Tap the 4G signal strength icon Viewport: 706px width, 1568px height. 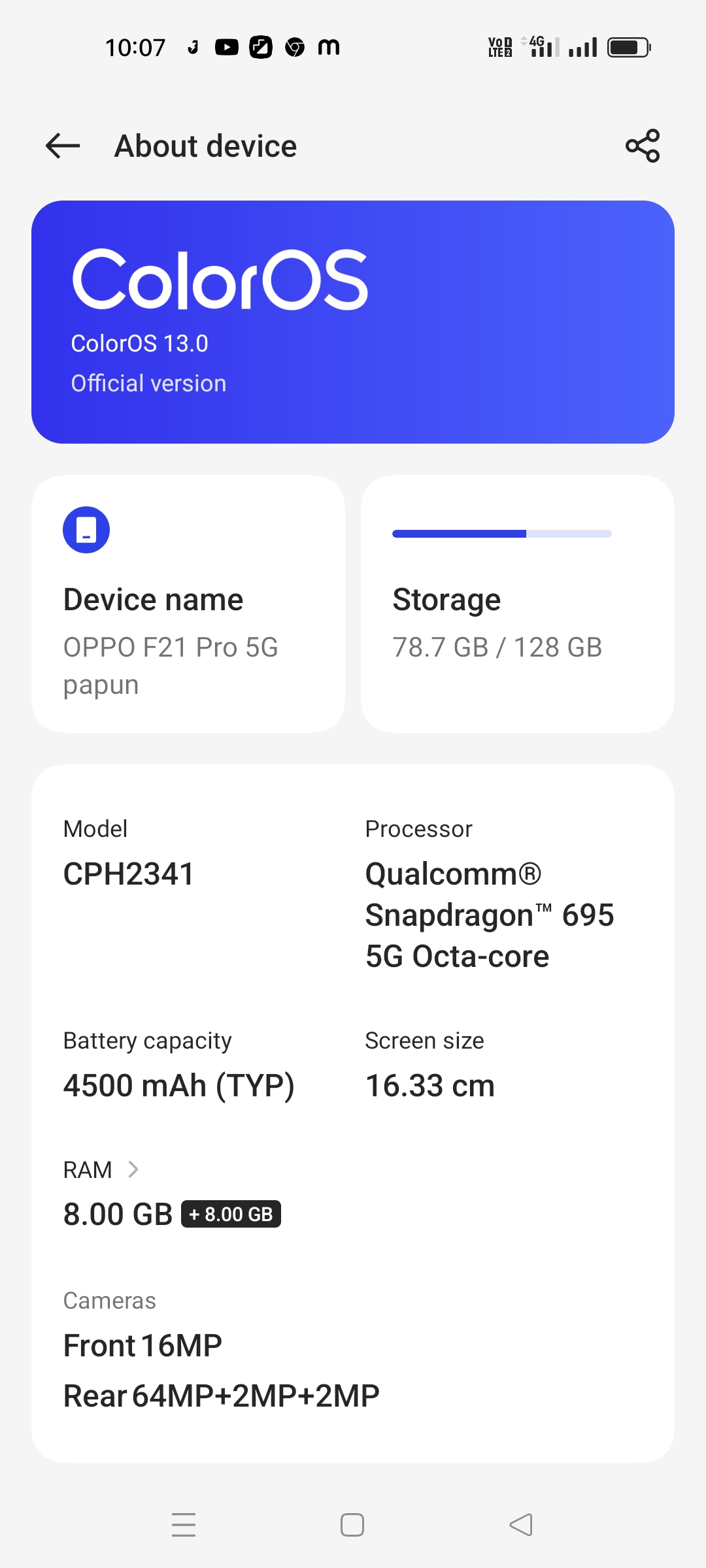pos(541,47)
